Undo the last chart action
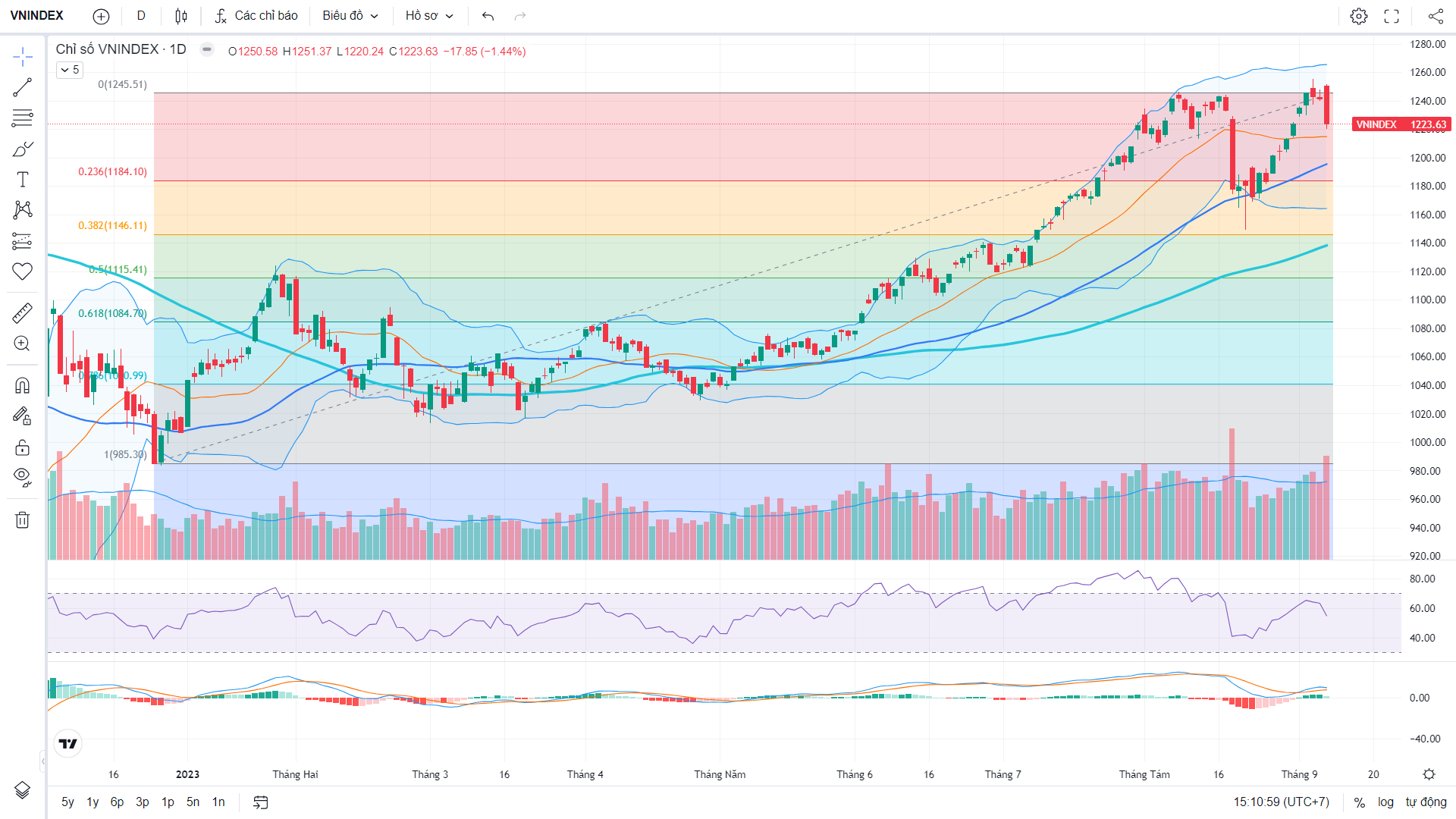This screenshot has height=819, width=1456. coord(488,16)
